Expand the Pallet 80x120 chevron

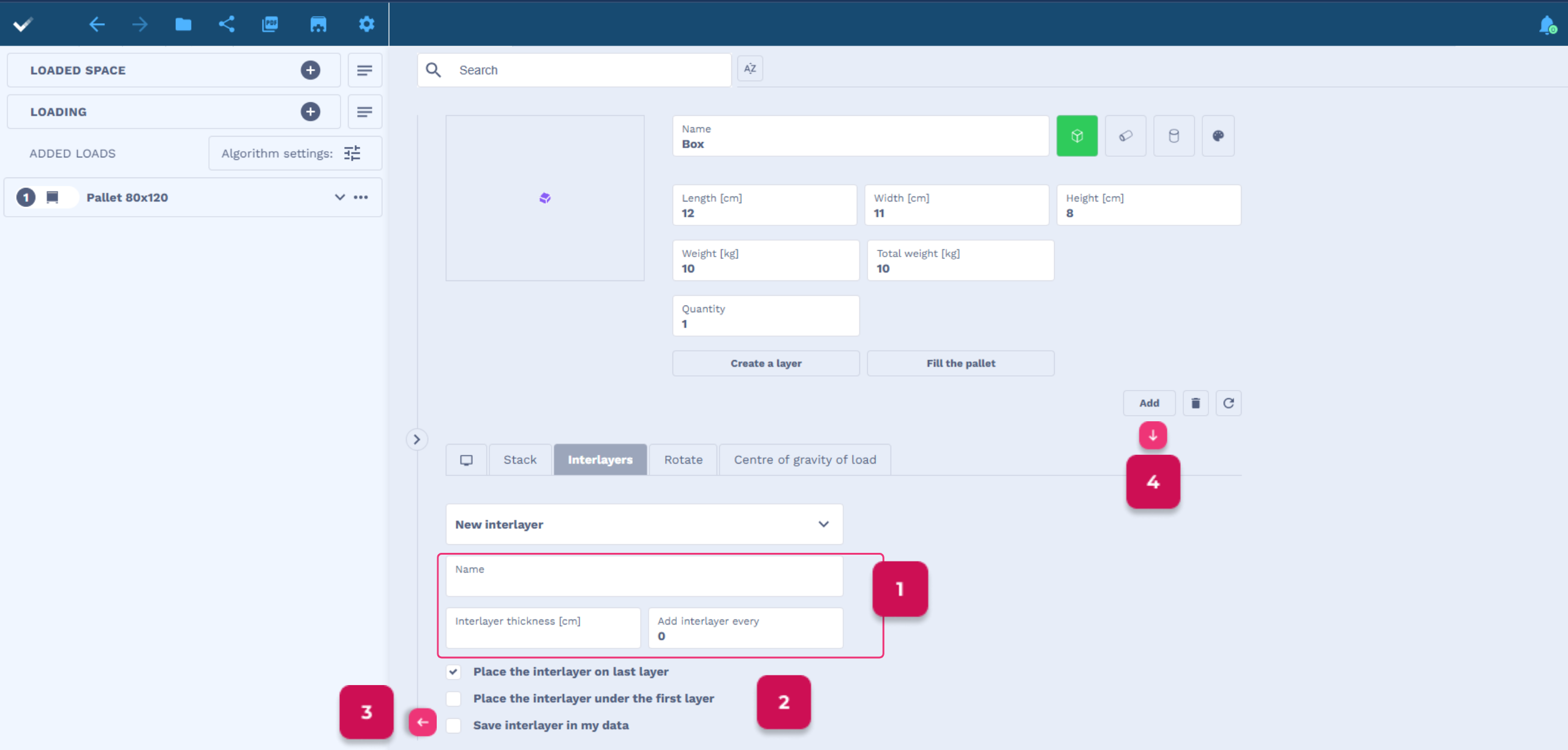tap(339, 197)
